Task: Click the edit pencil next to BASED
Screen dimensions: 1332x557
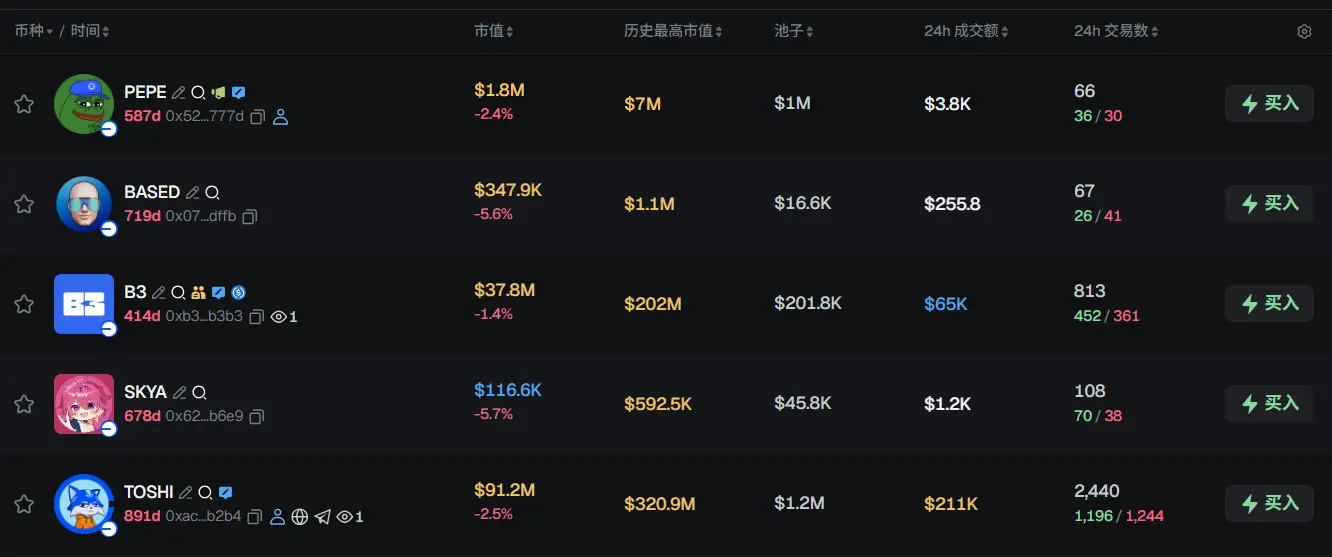Action: pos(192,192)
